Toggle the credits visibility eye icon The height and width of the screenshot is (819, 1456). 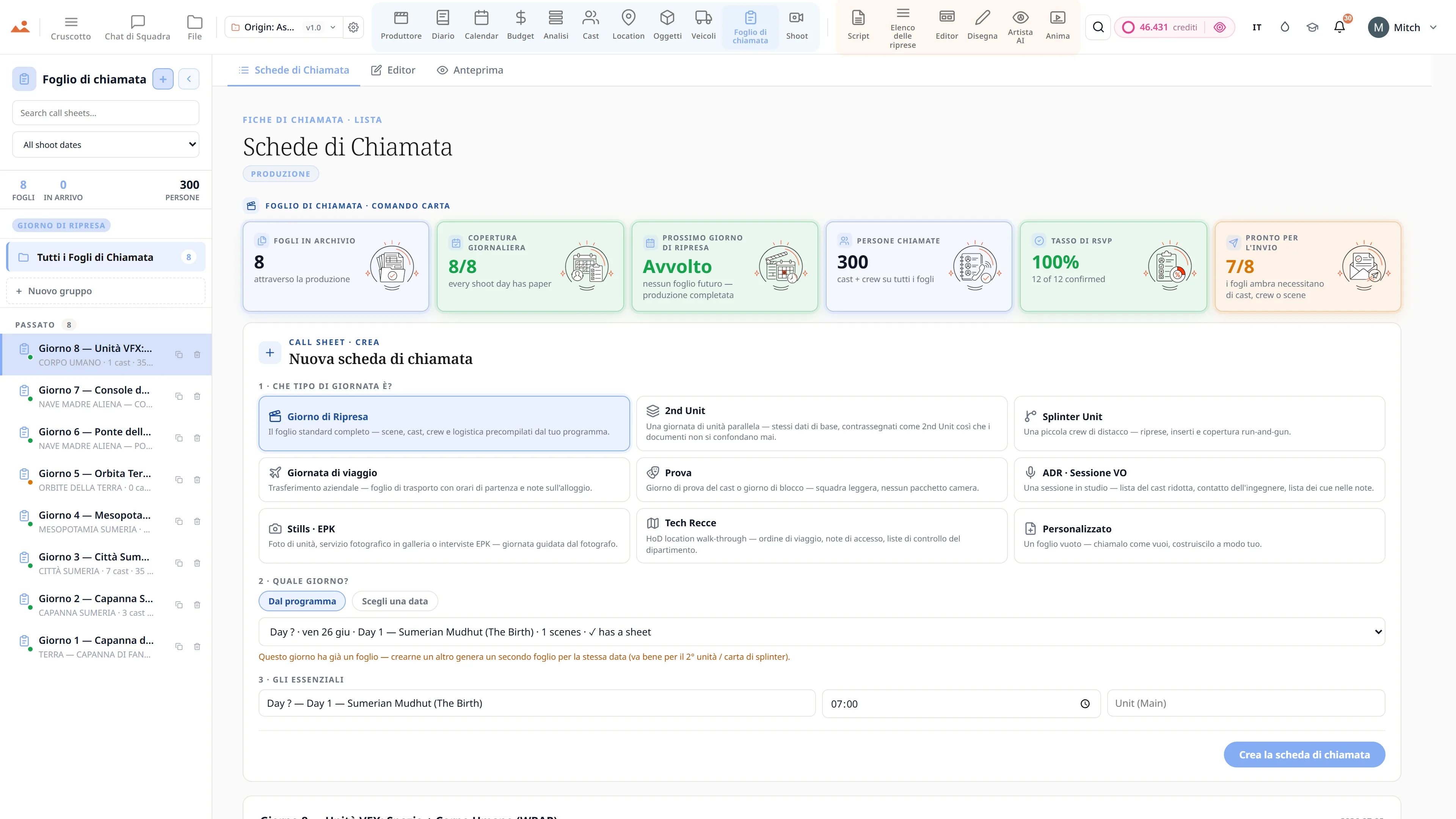point(1219,27)
